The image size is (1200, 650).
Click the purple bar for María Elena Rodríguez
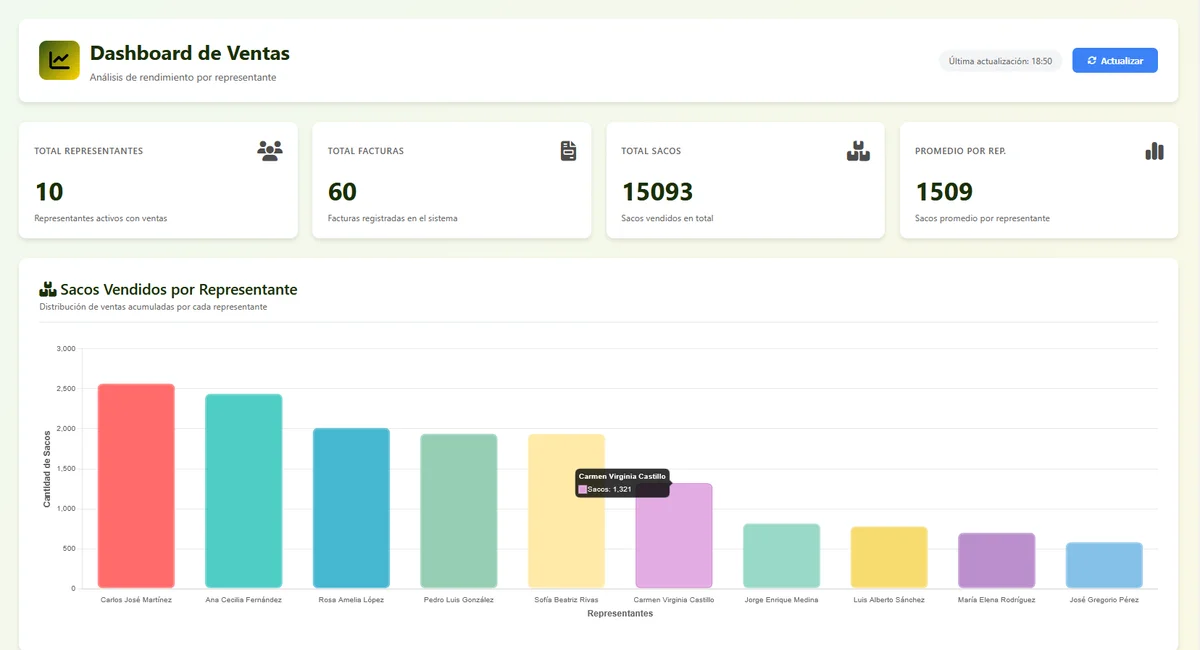996,561
